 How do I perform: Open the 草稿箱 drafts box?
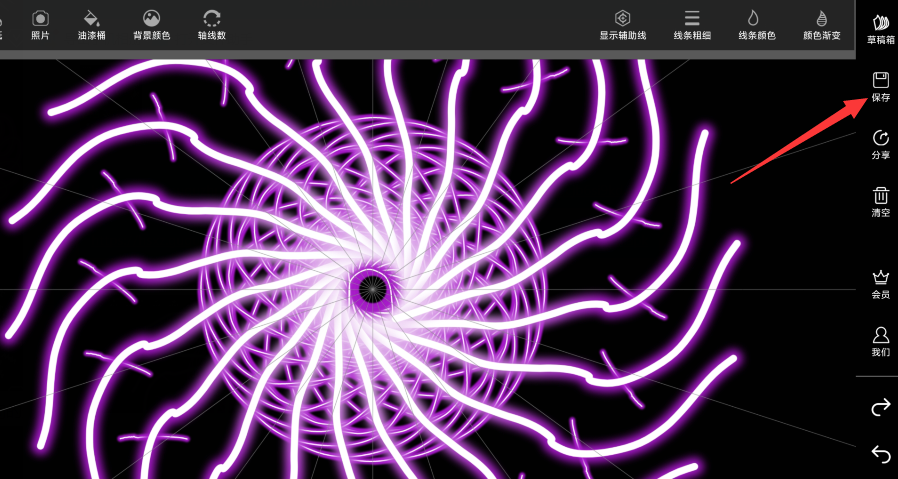pos(880,30)
